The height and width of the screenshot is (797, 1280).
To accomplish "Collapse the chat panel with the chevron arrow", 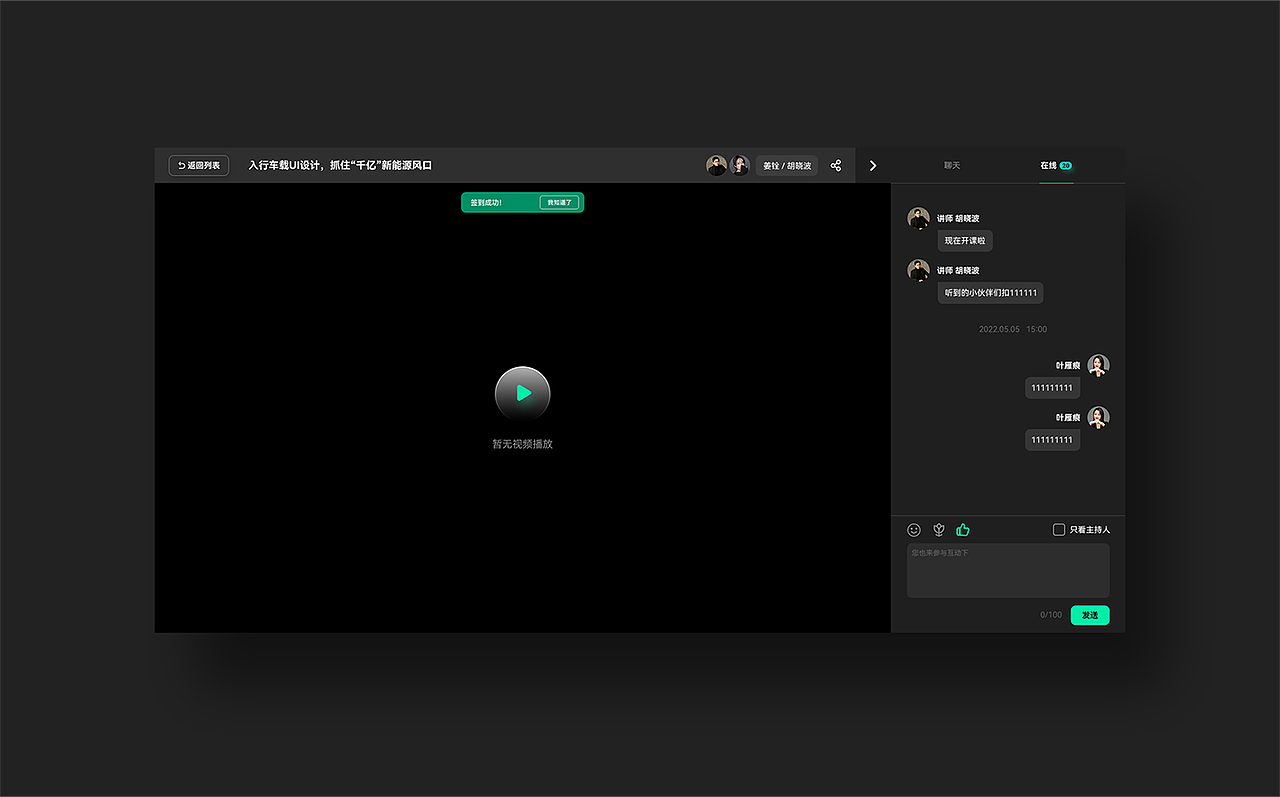I will [873, 165].
